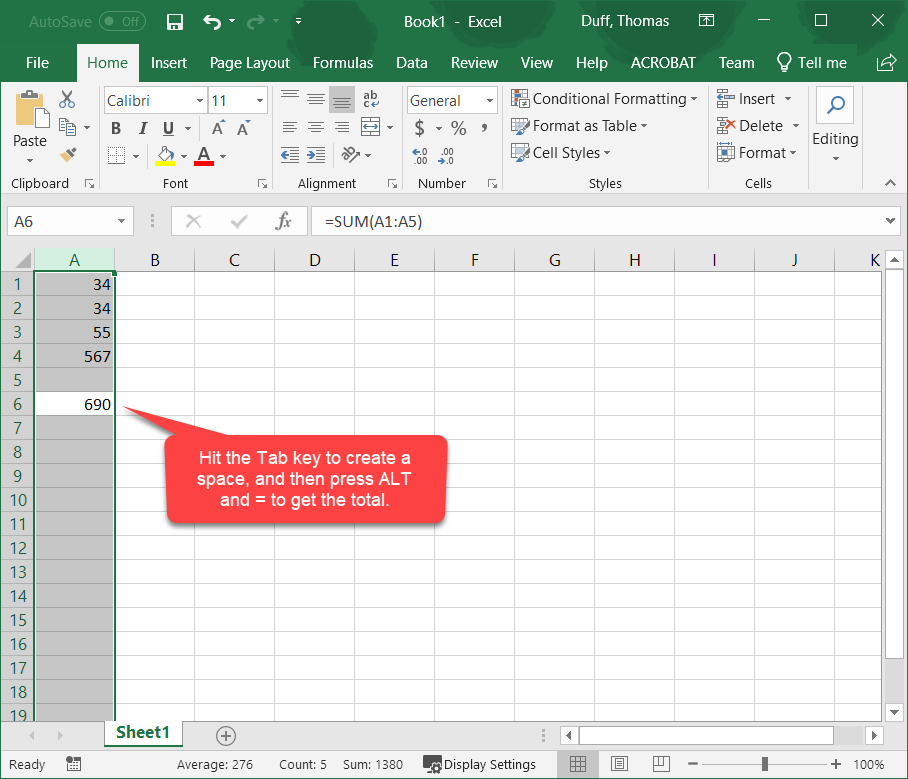This screenshot has height=779, width=908.
Task: Switch to the Formulas ribbon tab
Action: coord(343,62)
